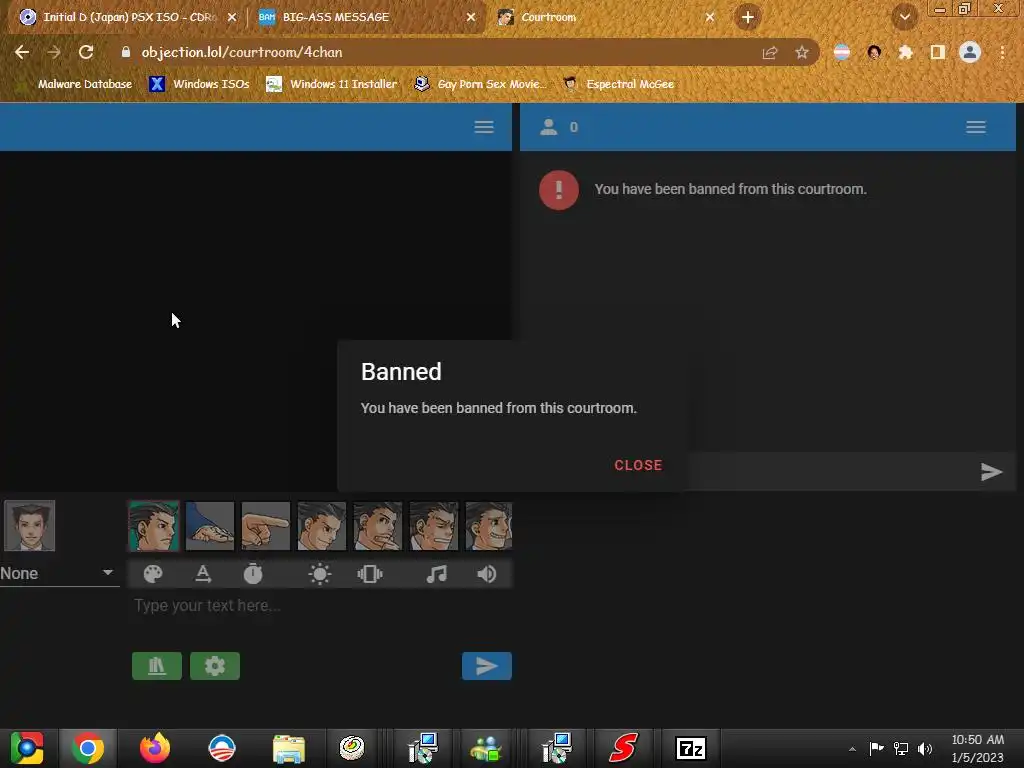The image size is (1024, 768).
Task: Choose the grinning Phoenix pose
Action: click(x=488, y=526)
